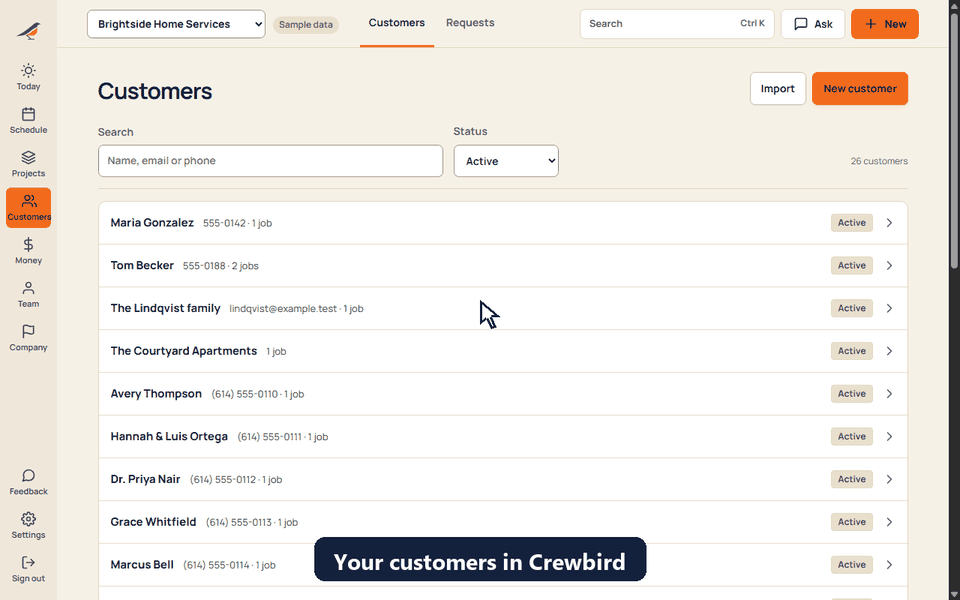Click the Name, email or phone search field
This screenshot has width=960, height=600.
[271, 161]
